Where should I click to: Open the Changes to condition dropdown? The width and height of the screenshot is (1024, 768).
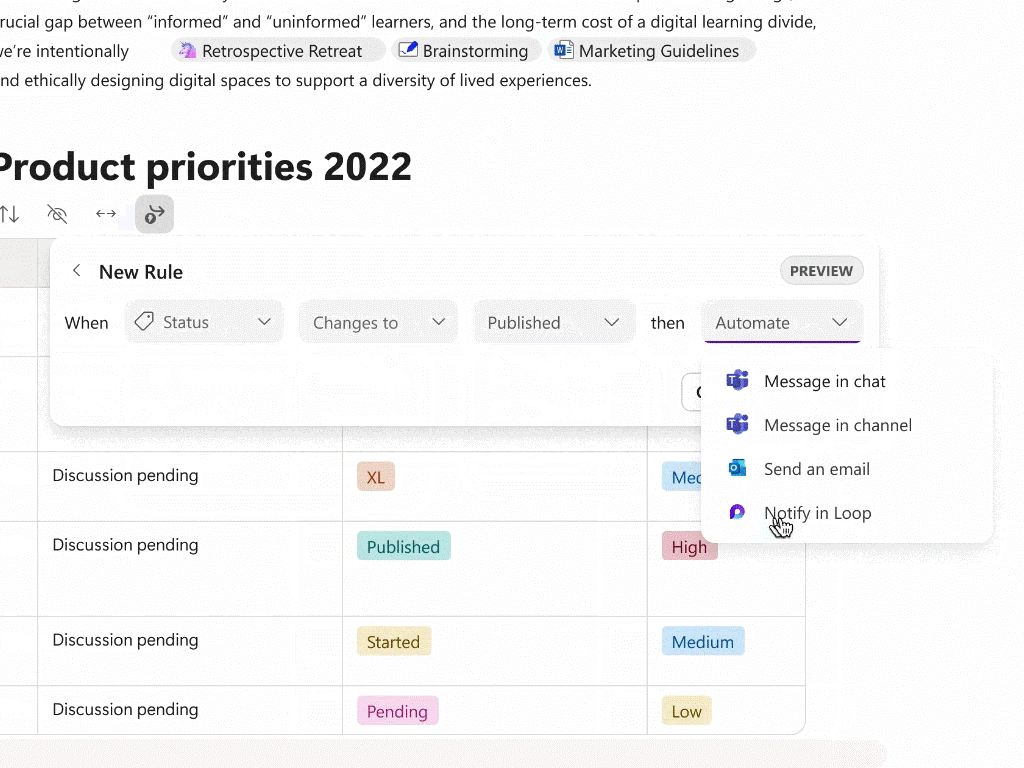pyautogui.click(x=378, y=322)
